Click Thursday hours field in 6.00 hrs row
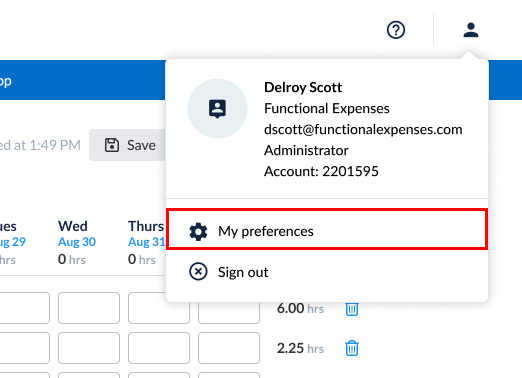The height and width of the screenshot is (378, 522). 159,308
